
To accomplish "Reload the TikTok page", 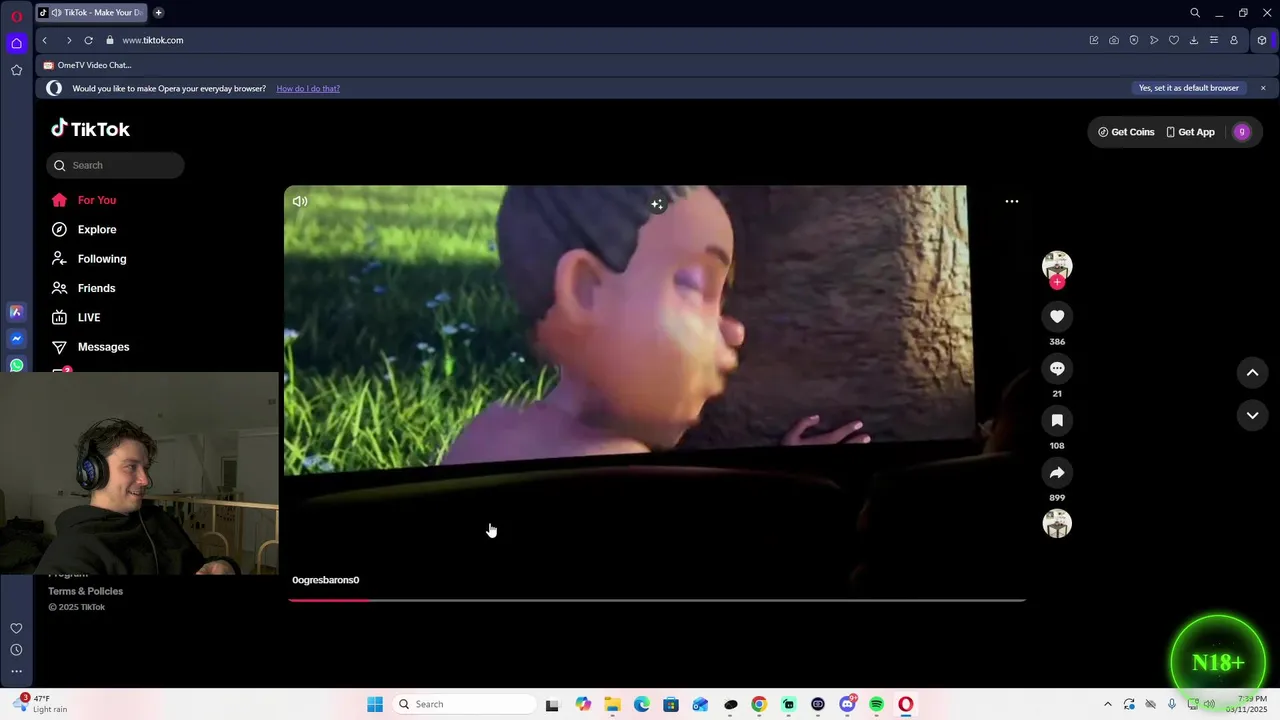I will (88, 40).
